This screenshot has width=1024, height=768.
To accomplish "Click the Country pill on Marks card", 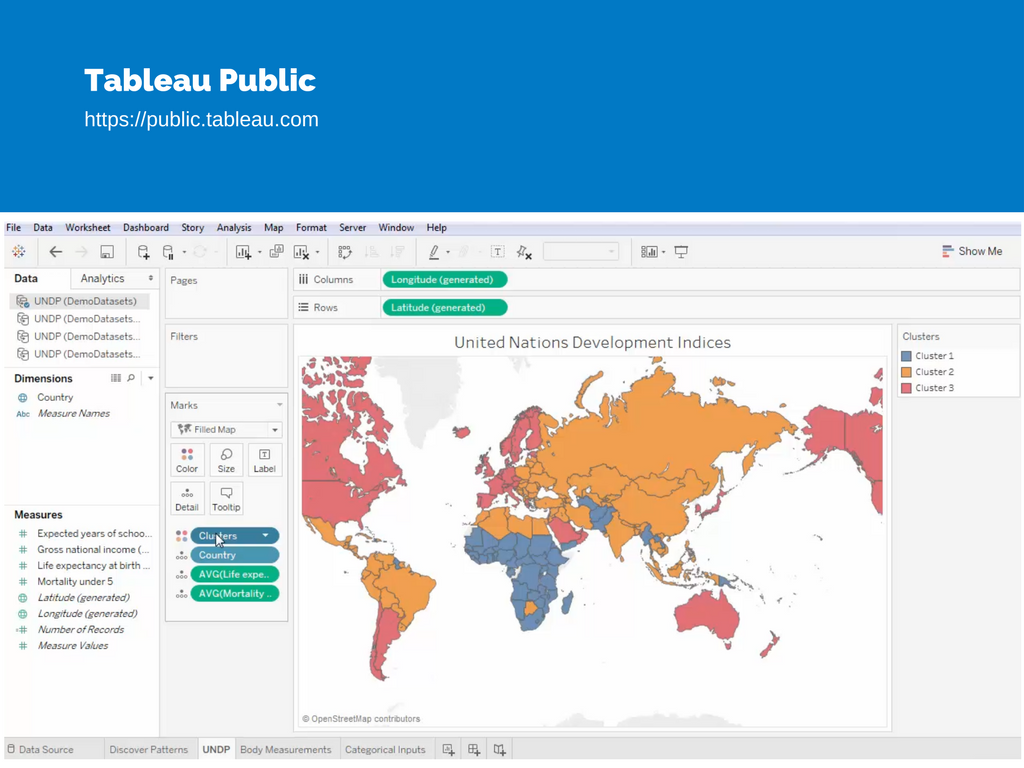I will pos(234,555).
